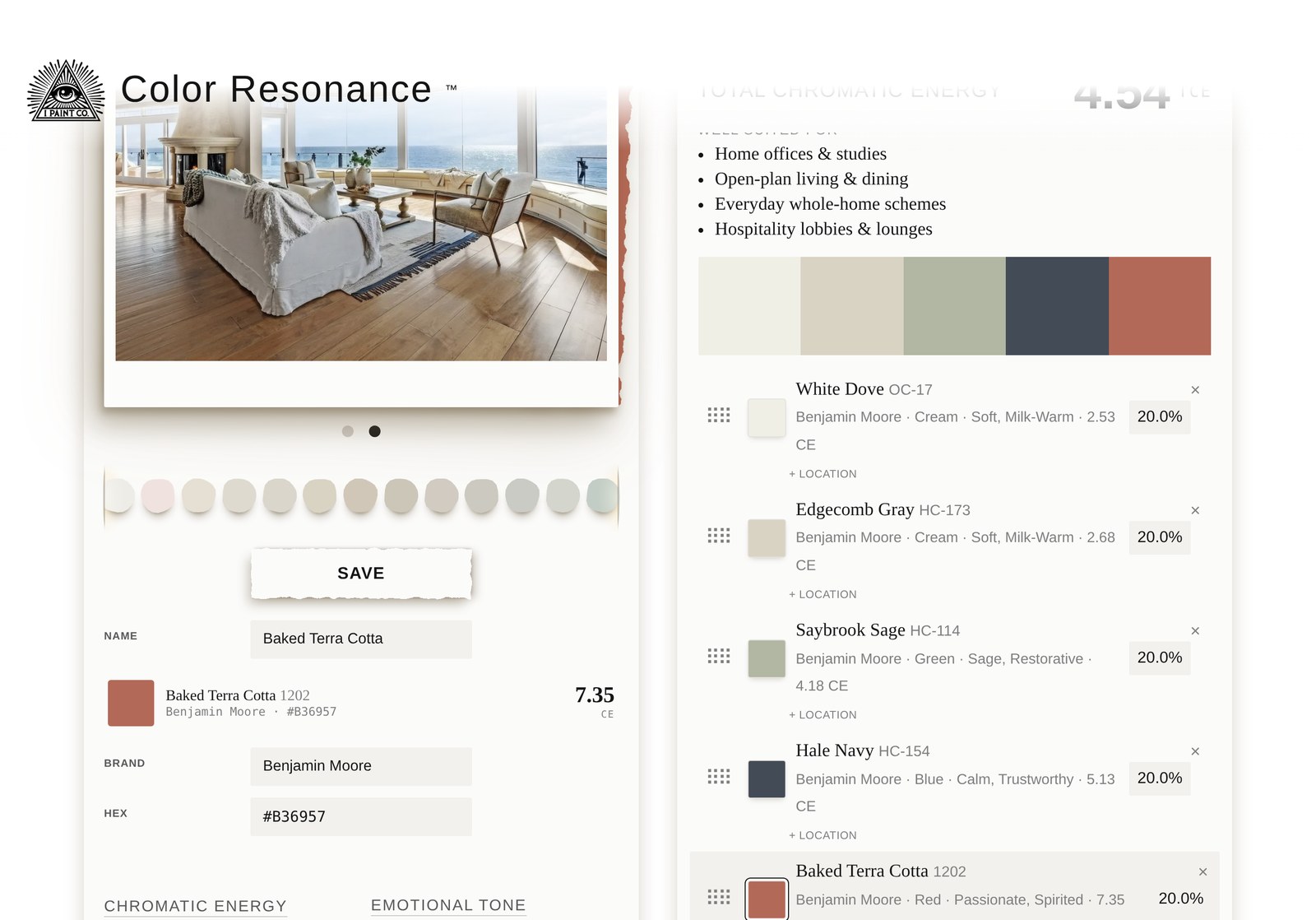Click the Edgecomb Gray HC-173 name

pyautogui.click(x=883, y=509)
